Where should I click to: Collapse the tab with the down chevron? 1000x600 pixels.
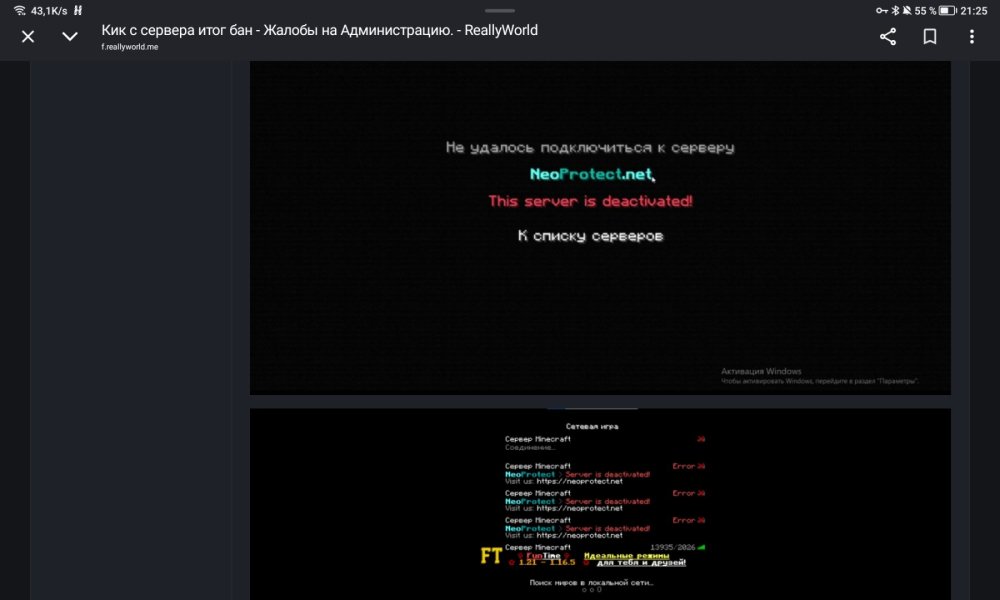(x=70, y=37)
